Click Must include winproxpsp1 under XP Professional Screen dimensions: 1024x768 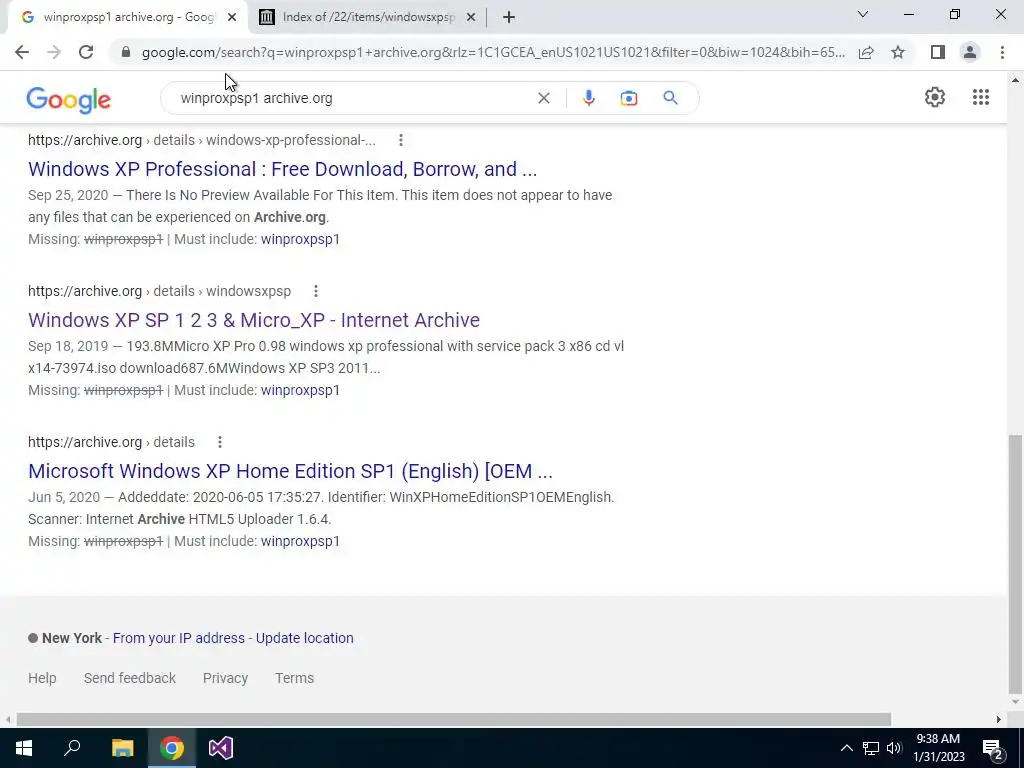(300, 239)
